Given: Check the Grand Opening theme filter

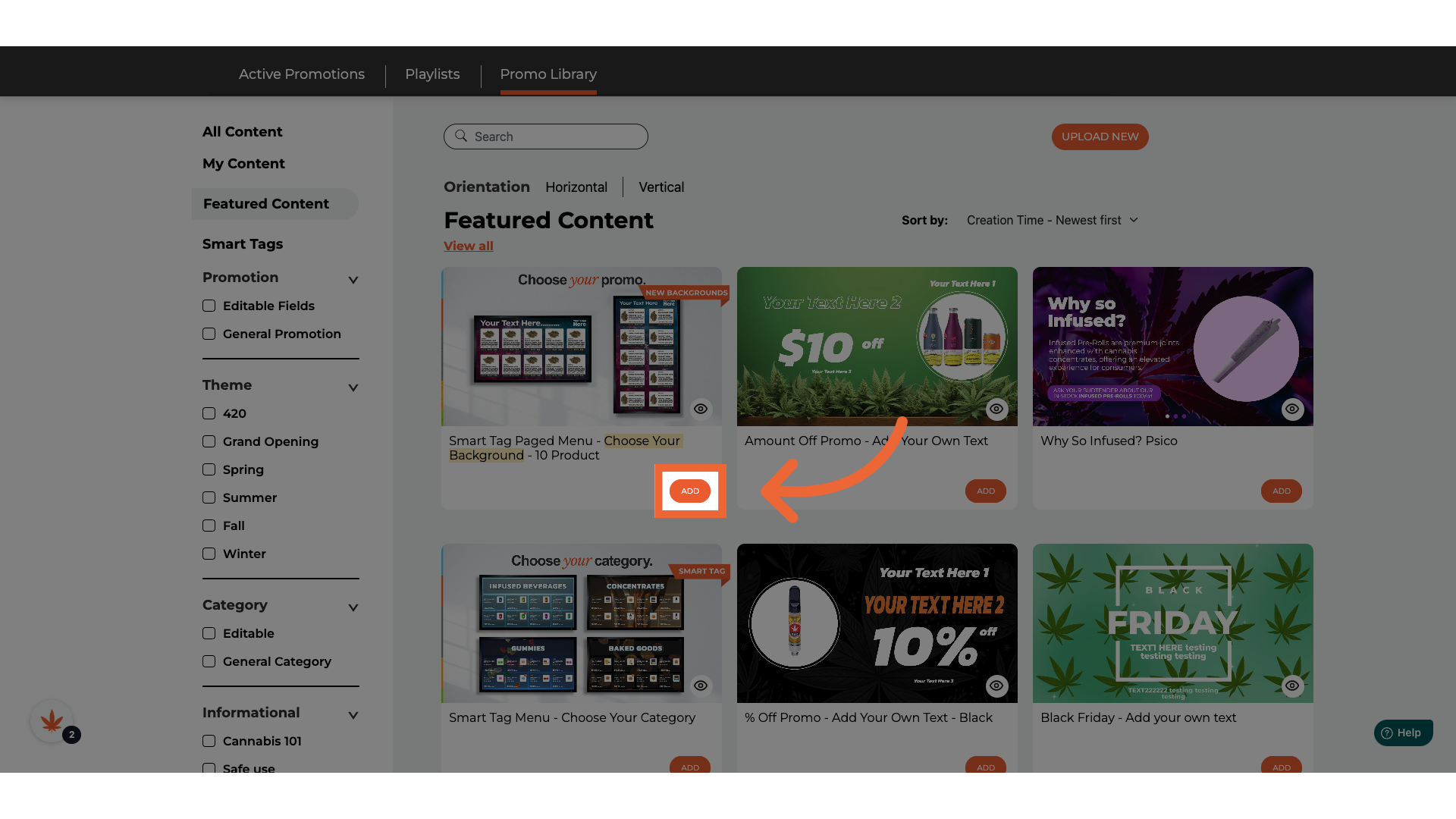Looking at the screenshot, I should pos(209,441).
